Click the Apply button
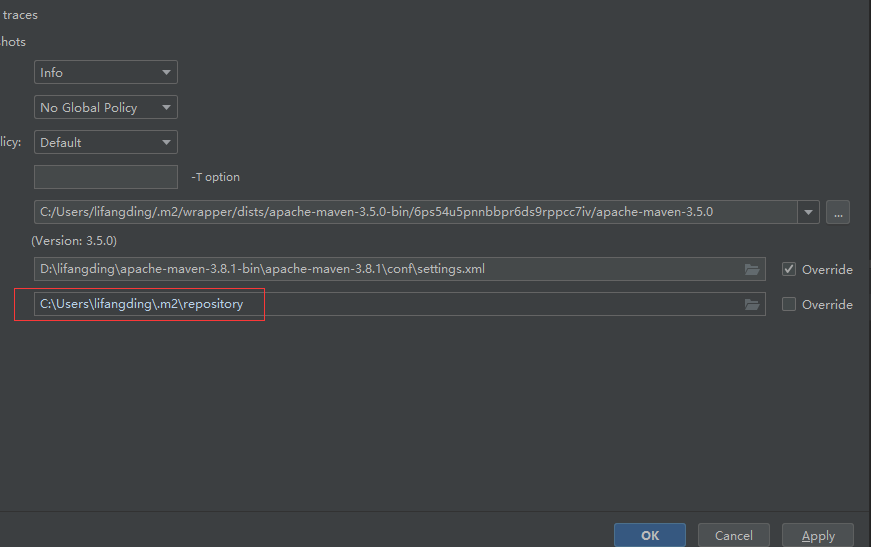This screenshot has height=547, width=871. (x=818, y=535)
